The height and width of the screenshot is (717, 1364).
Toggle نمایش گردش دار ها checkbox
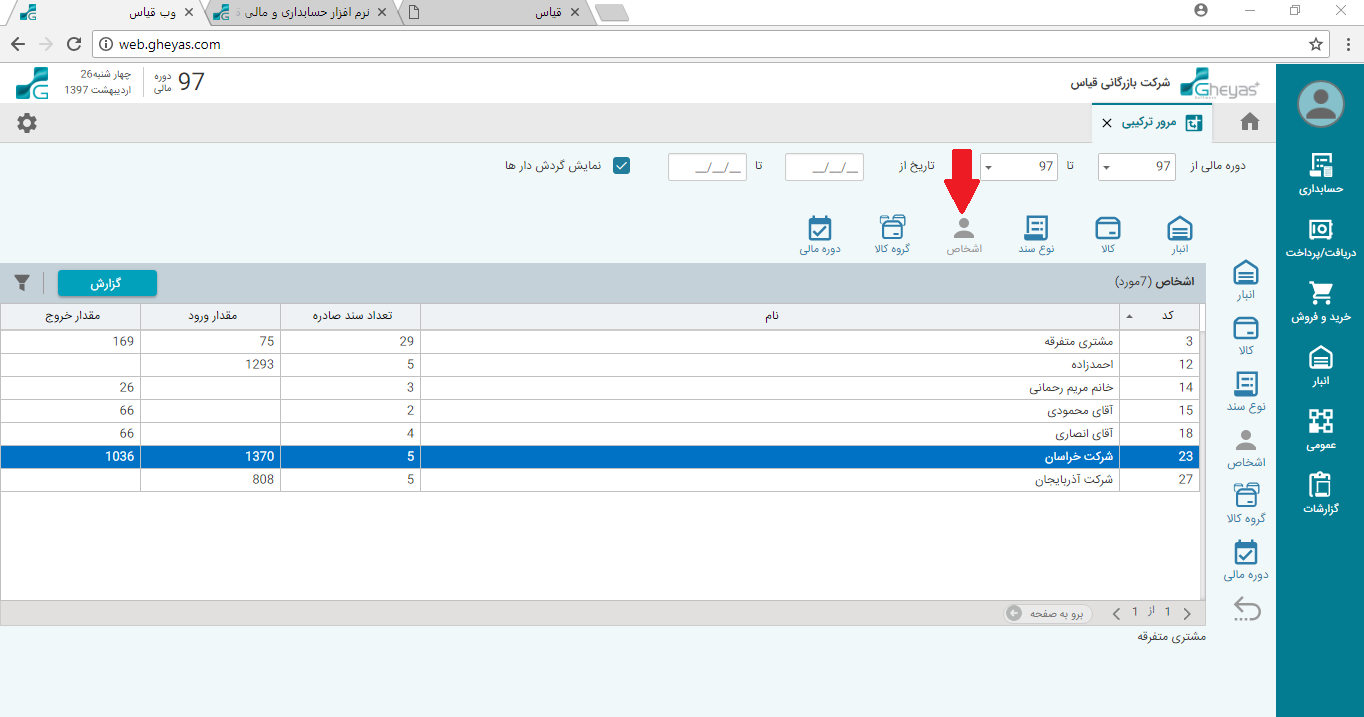pyautogui.click(x=621, y=166)
